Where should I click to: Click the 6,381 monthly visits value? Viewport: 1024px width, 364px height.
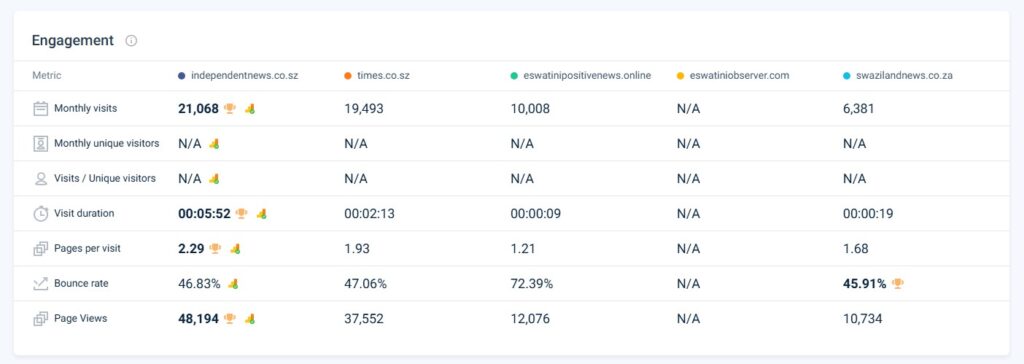tap(859, 109)
